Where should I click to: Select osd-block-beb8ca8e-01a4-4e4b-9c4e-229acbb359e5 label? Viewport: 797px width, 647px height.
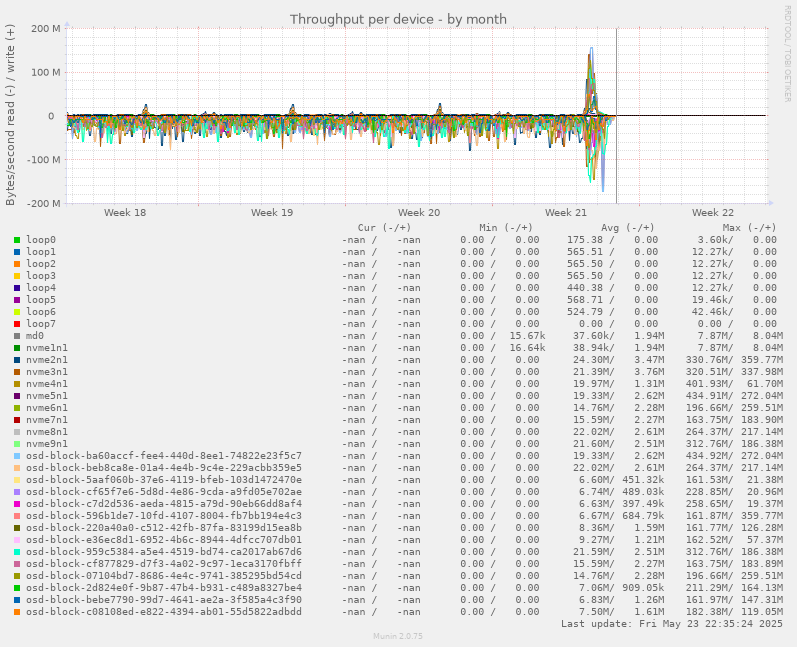tap(164, 468)
